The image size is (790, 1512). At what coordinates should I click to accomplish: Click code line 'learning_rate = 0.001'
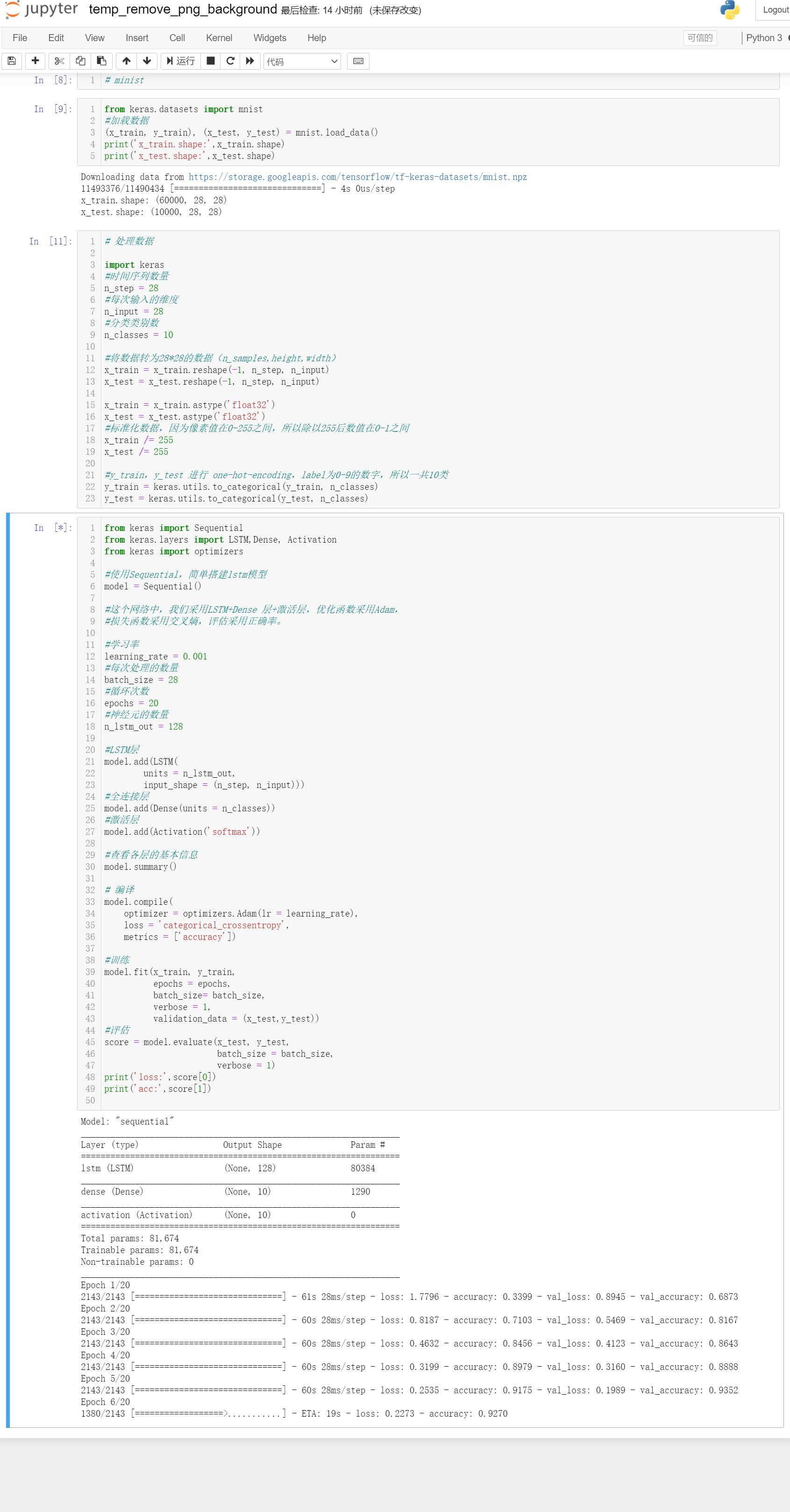coord(156,656)
